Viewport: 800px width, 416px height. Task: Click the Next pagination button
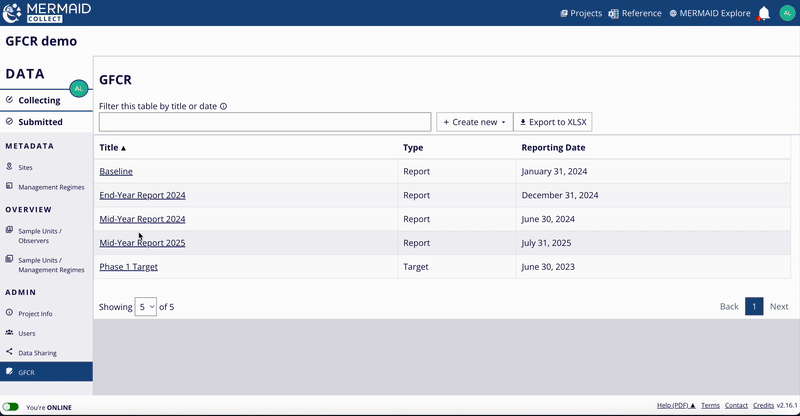point(779,306)
